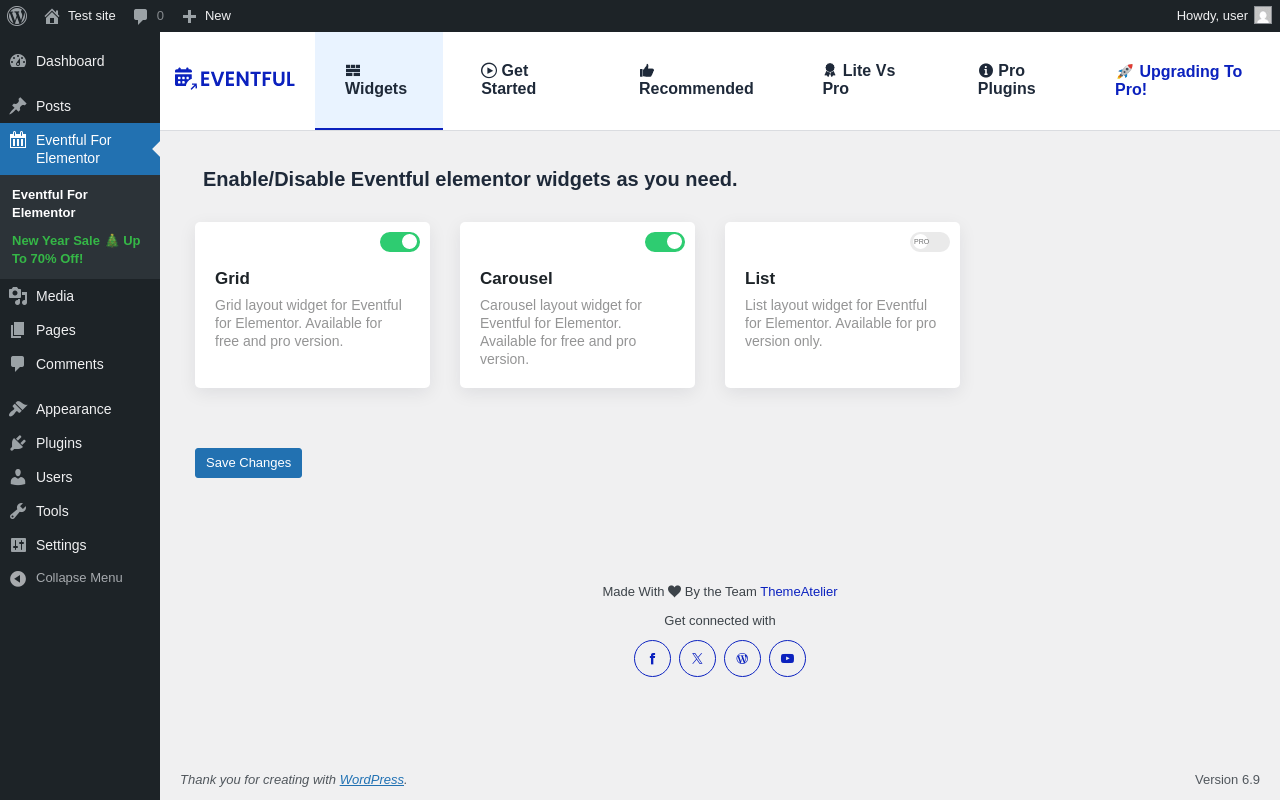This screenshot has width=1280, height=800.
Task: Click the Settings sliders icon
Action: [18, 545]
